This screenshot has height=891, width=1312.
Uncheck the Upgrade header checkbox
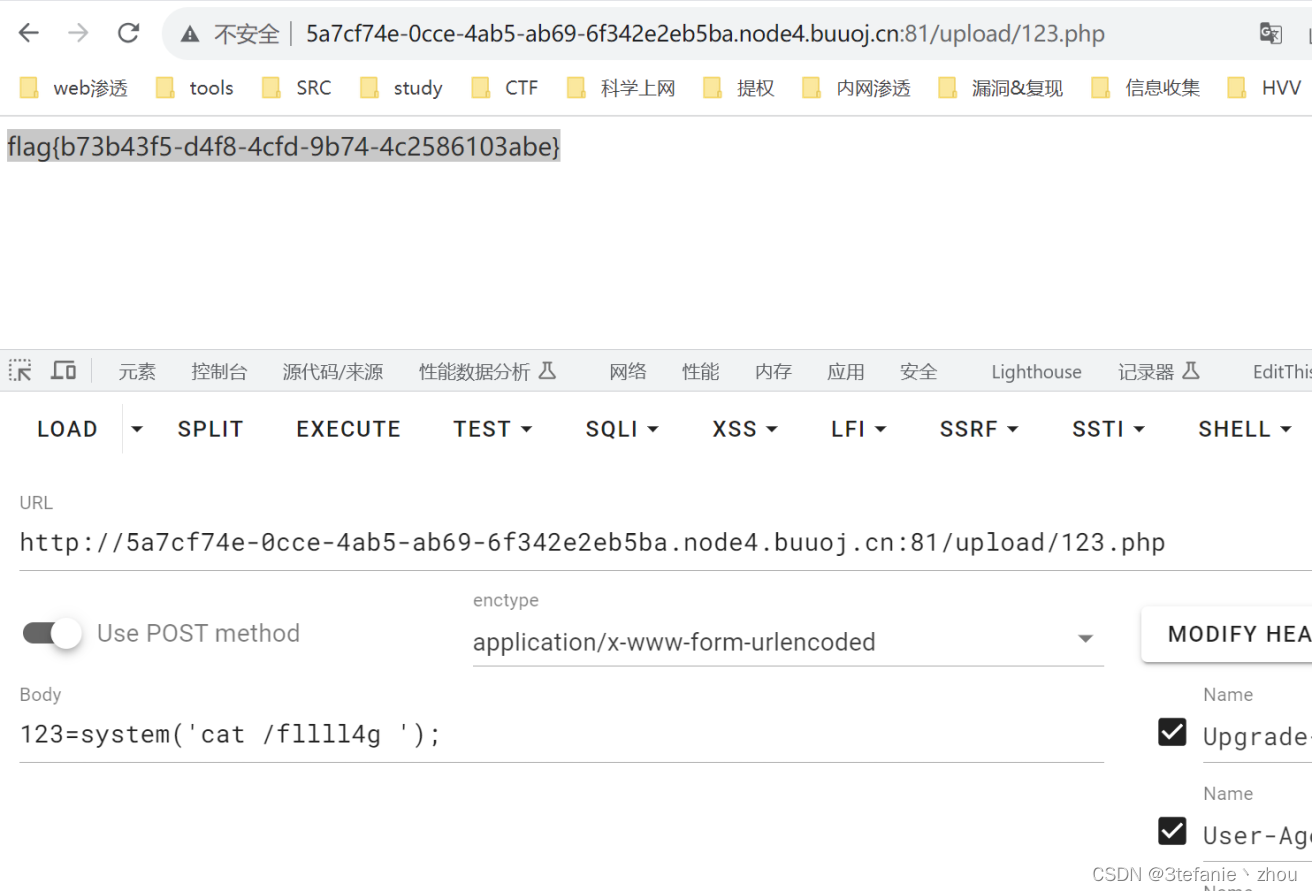1172,733
